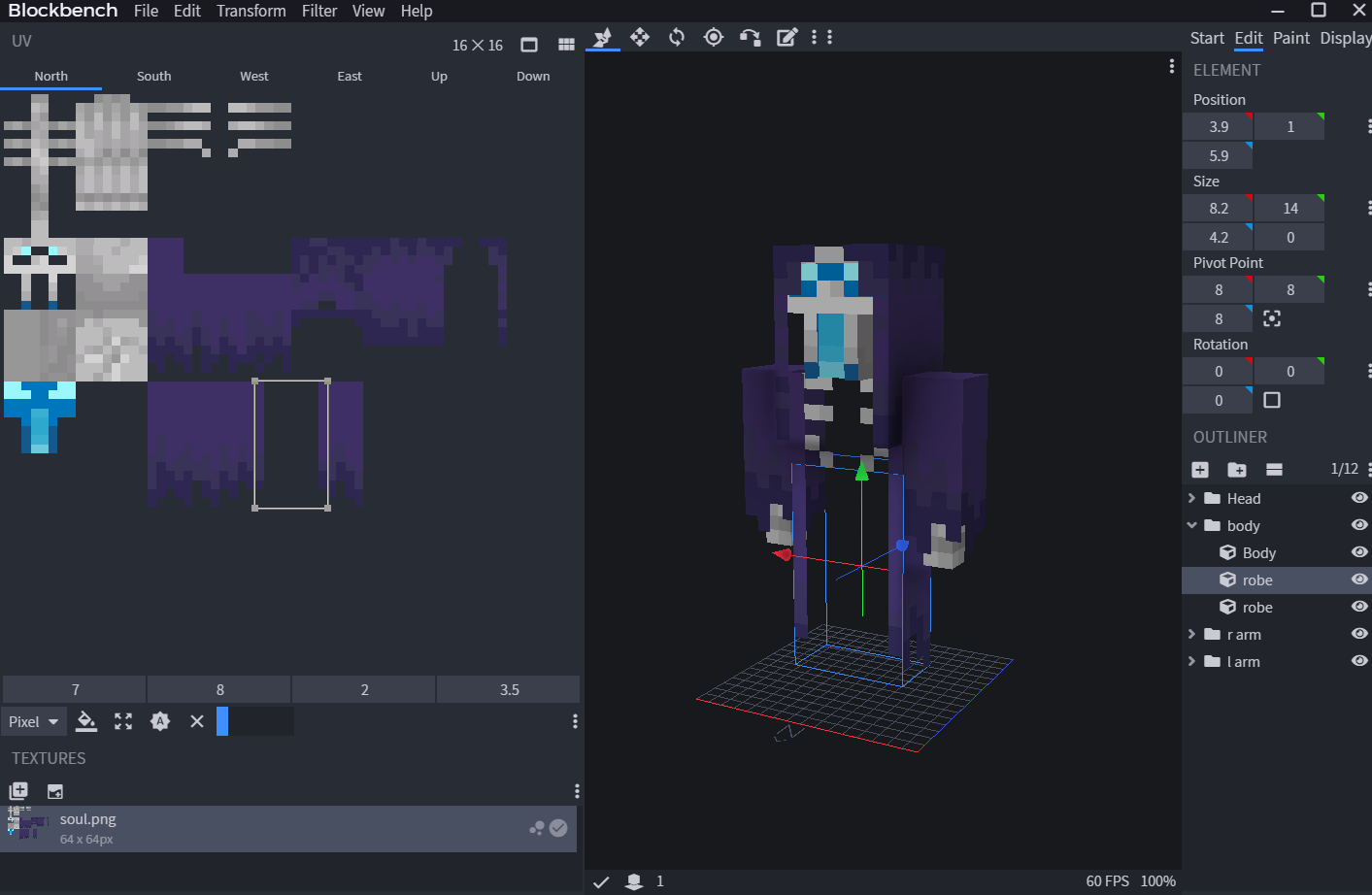Toggle the rescale checkbox beside Rotation
Viewport: 1372px width, 895px height.
pos(1272,400)
